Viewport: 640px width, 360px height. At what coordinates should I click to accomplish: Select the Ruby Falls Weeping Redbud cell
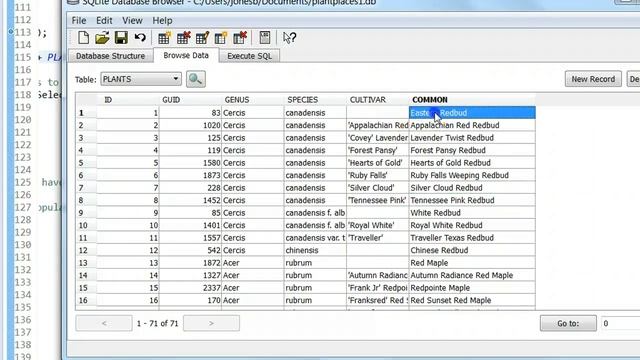pyautogui.click(x=472, y=175)
